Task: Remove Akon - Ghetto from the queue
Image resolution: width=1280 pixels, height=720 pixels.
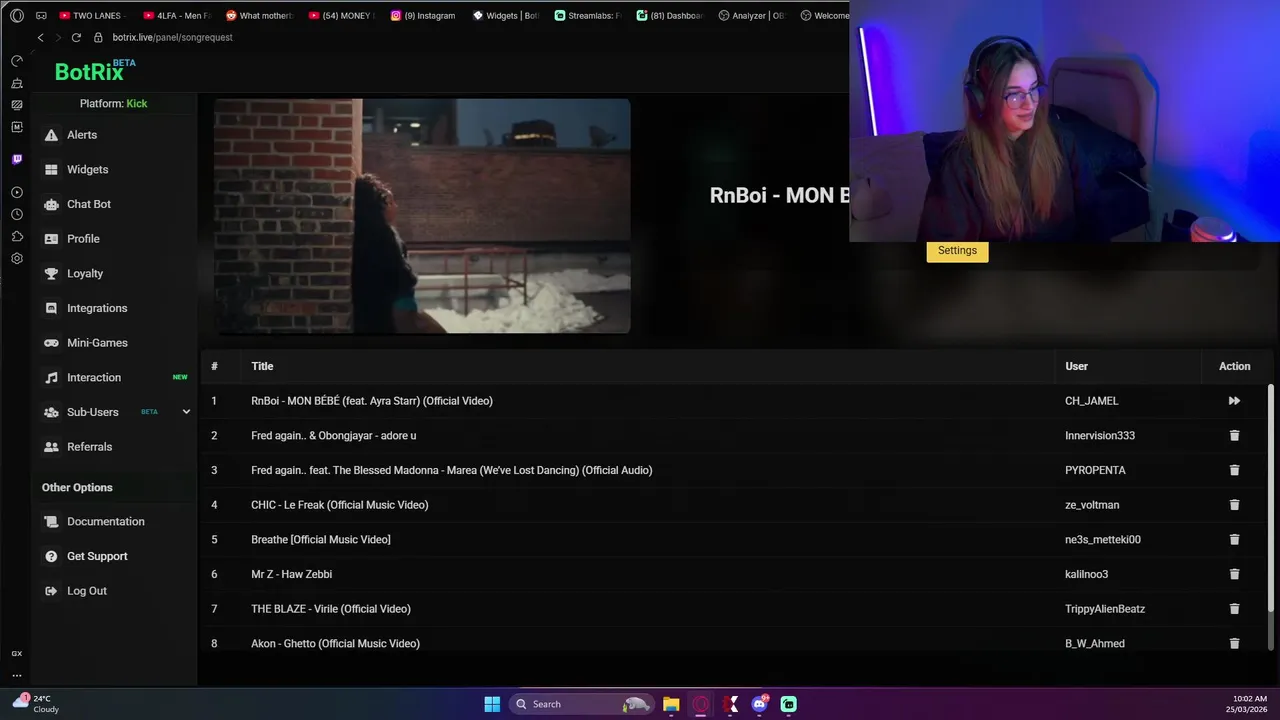Action: click(x=1234, y=644)
